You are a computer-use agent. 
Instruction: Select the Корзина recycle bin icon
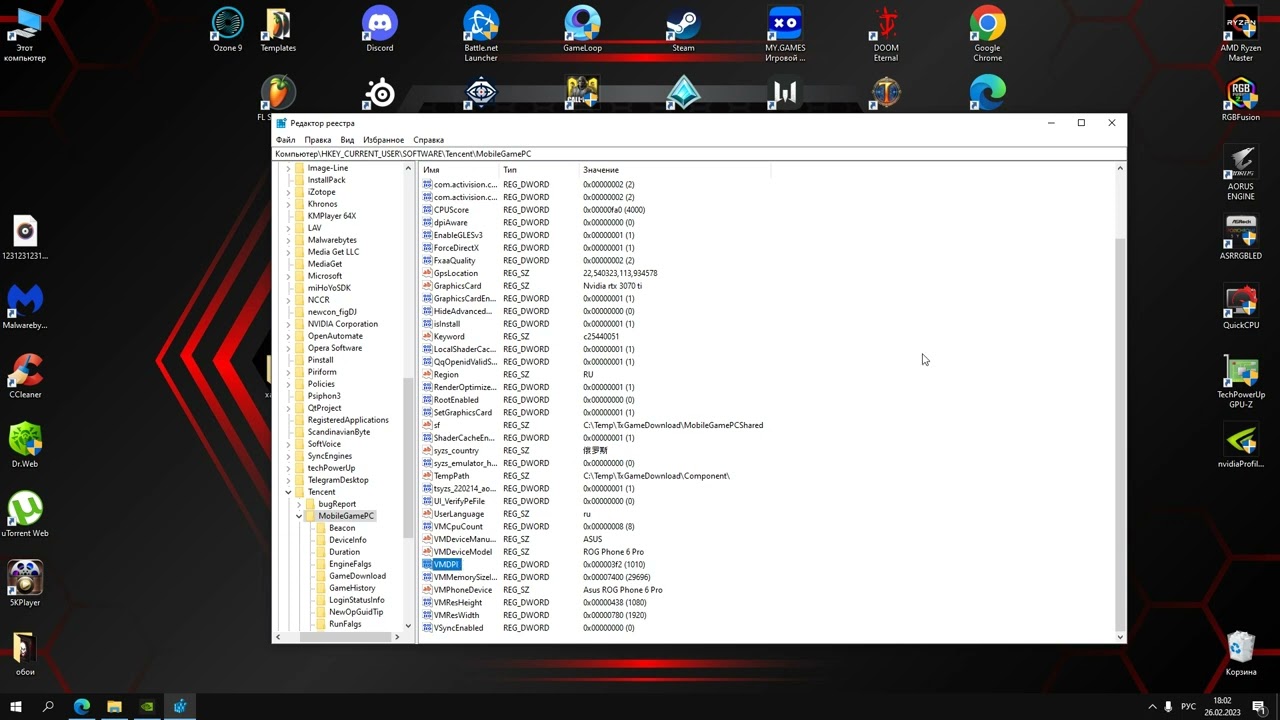(x=1241, y=653)
